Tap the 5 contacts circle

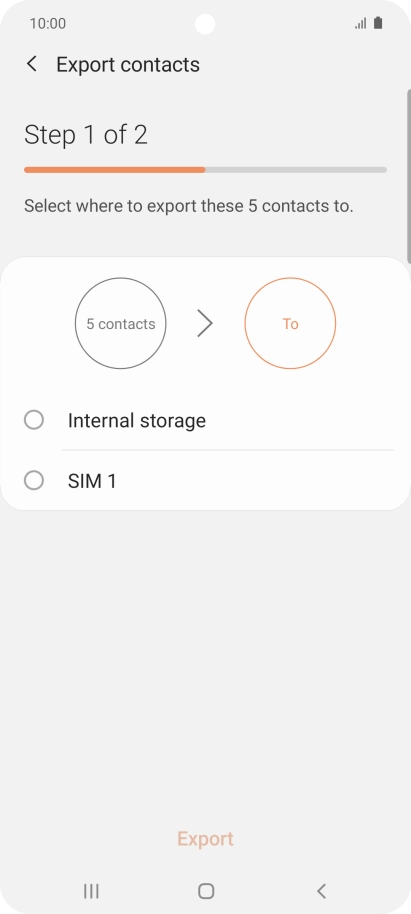click(121, 324)
